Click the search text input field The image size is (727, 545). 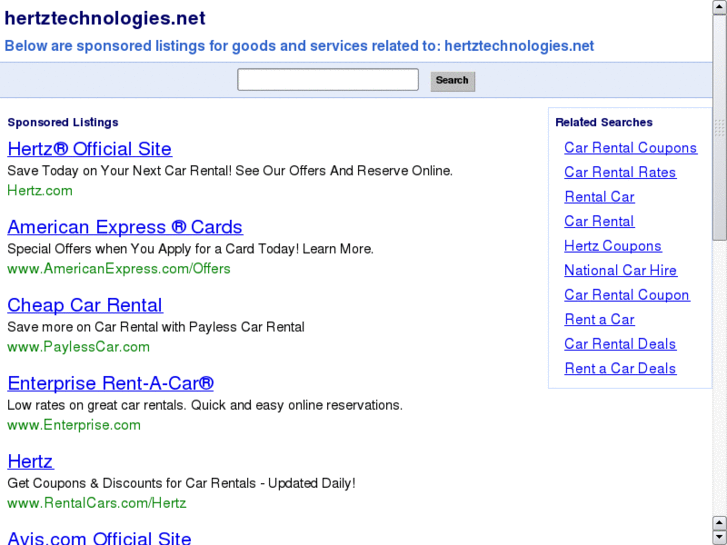click(x=328, y=80)
